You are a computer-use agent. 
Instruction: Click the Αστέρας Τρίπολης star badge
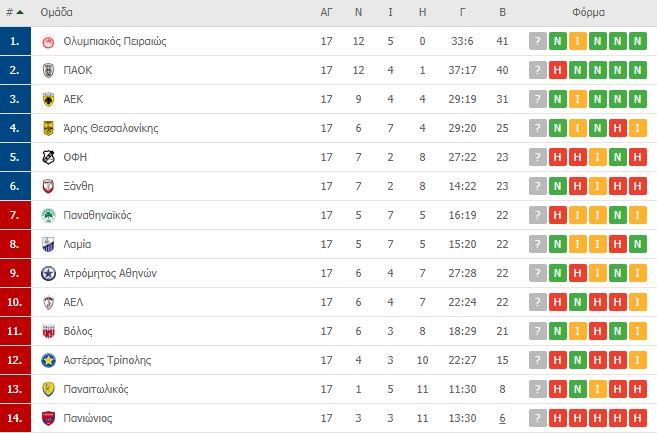tap(48, 360)
